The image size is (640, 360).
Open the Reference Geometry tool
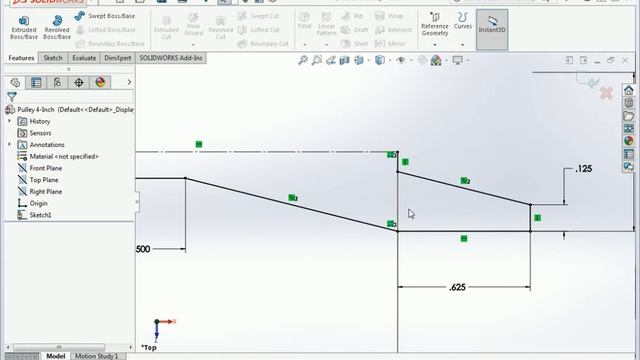coord(435,24)
